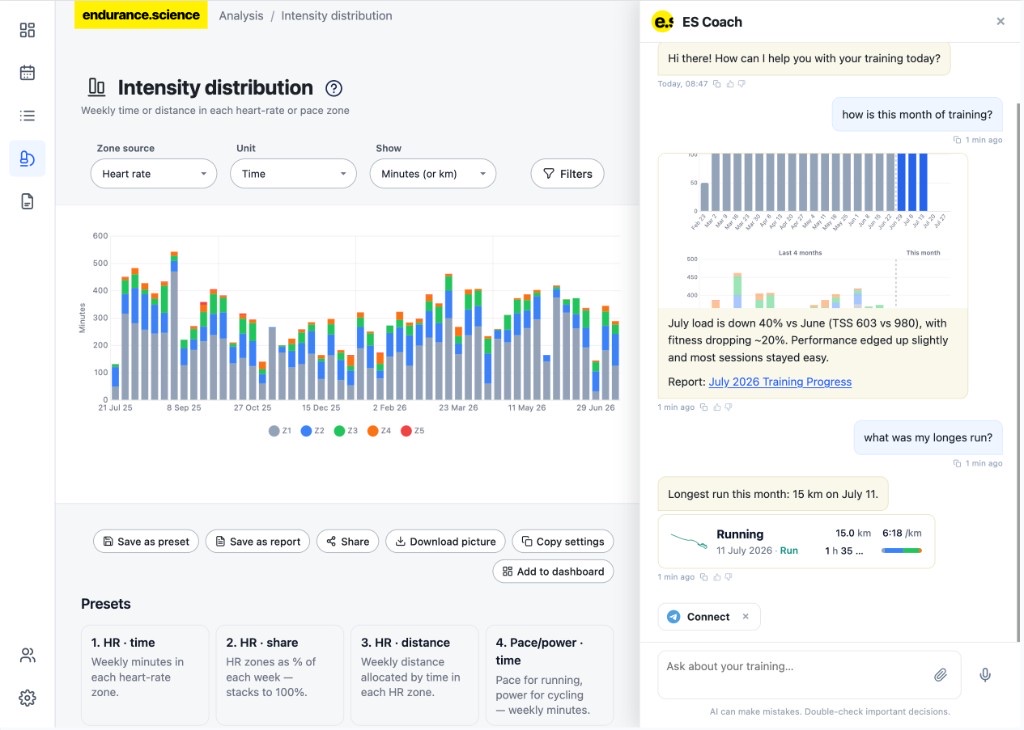This screenshot has width=1024, height=730.
Task: Copy the 'how is this month of training?' message
Action: click(x=957, y=140)
